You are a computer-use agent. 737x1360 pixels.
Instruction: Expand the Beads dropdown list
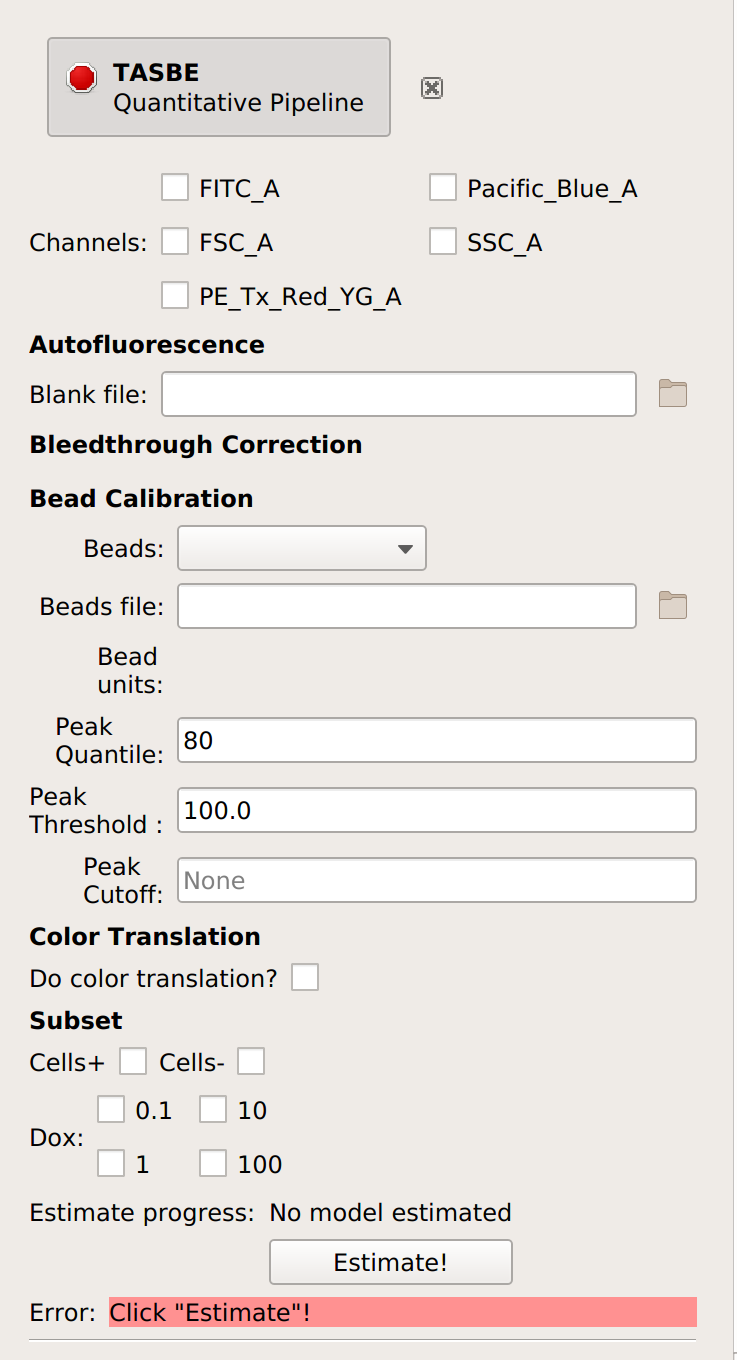tap(302, 548)
